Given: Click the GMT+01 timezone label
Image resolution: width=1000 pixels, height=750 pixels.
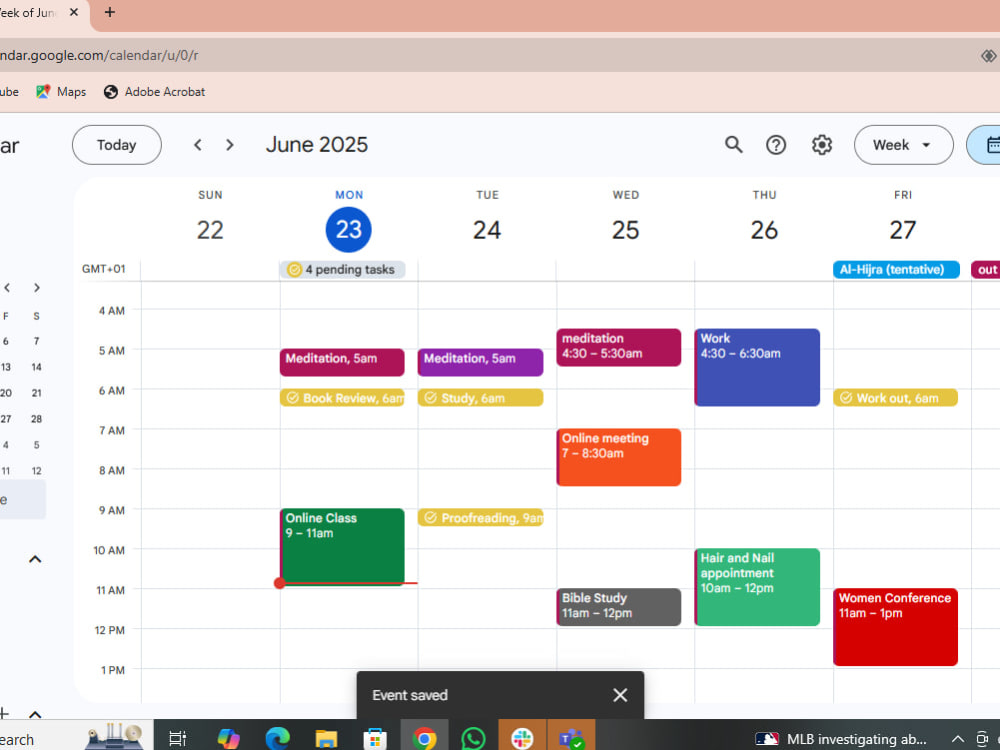Looking at the screenshot, I should pyautogui.click(x=103, y=269).
